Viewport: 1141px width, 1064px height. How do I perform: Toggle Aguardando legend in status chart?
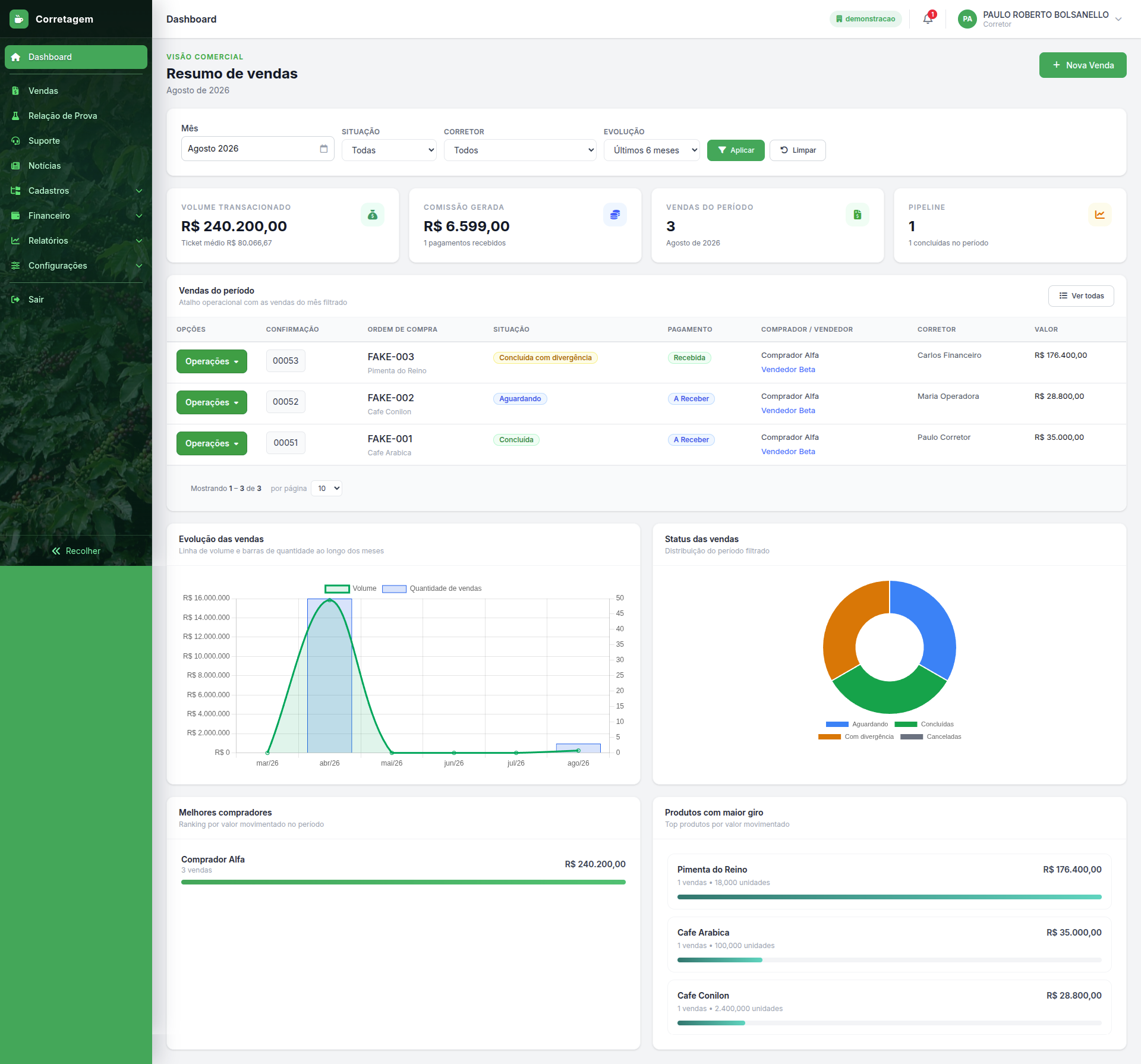click(857, 724)
